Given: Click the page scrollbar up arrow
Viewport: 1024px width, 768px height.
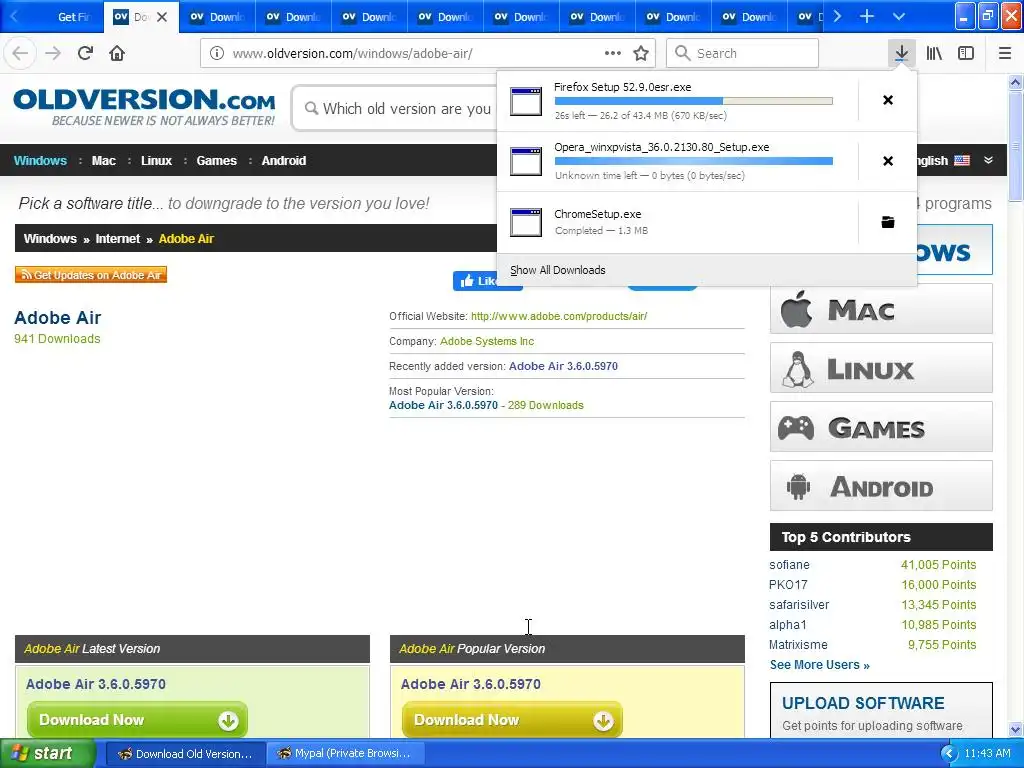Looking at the screenshot, I should click(x=1016, y=82).
